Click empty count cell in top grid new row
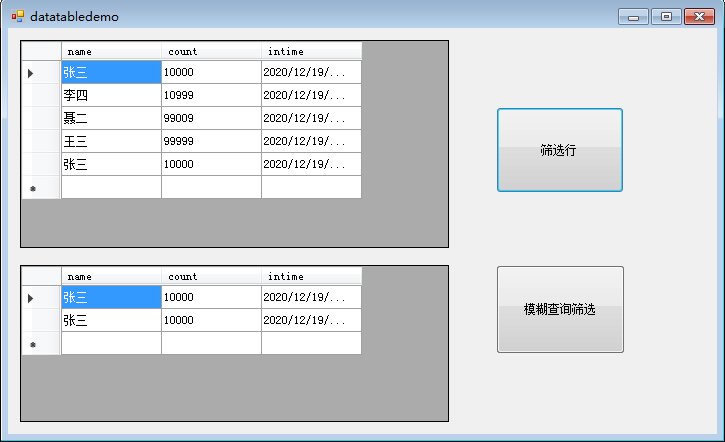The height and width of the screenshot is (442, 725). click(211, 188)
